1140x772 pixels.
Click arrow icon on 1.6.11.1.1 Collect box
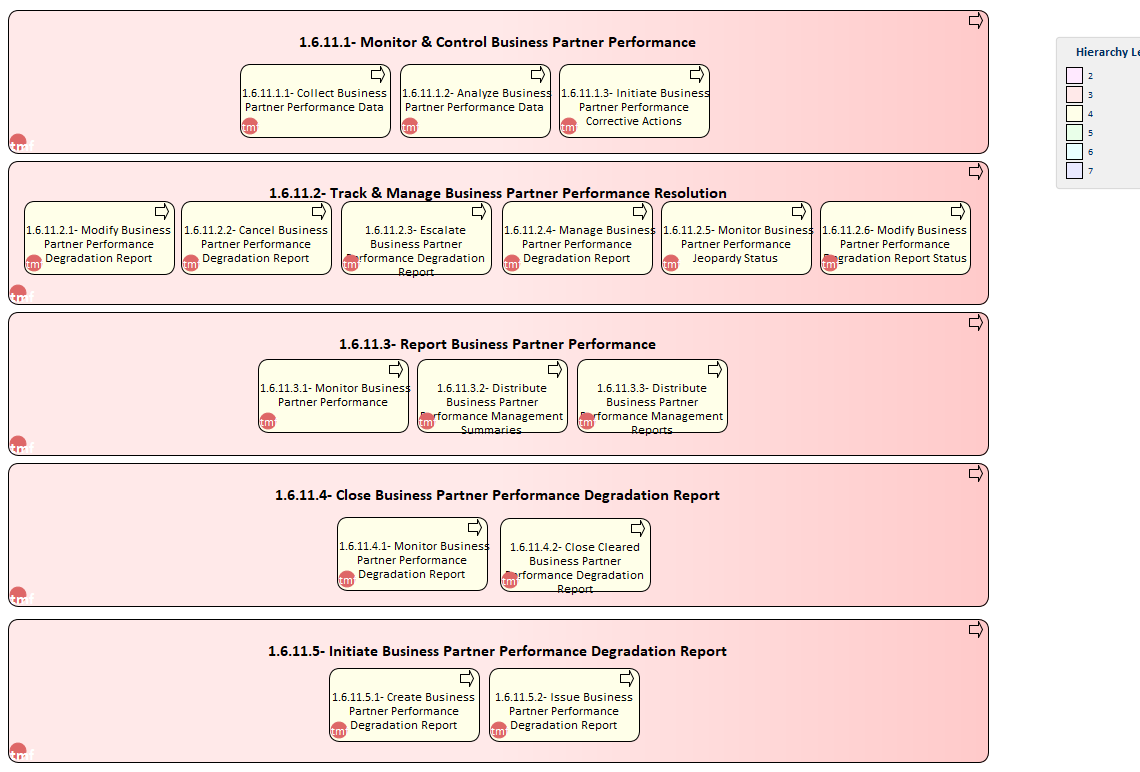pos(378,74)
